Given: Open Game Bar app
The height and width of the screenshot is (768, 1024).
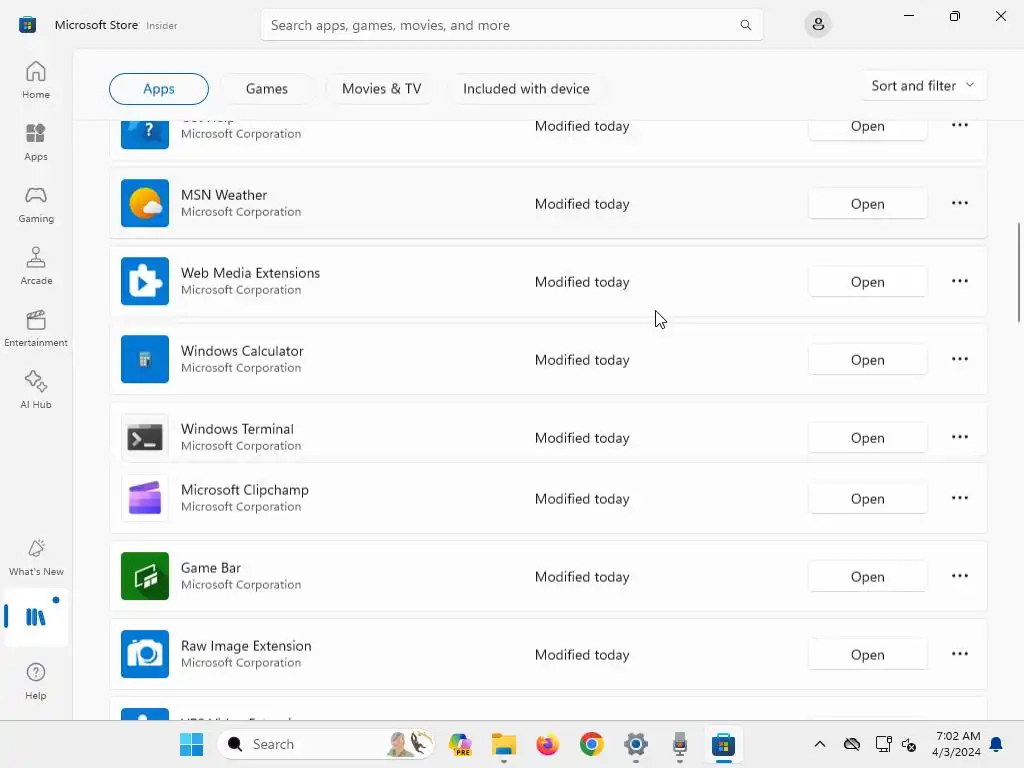Looking at the screenshot, I should coord(867,577).
